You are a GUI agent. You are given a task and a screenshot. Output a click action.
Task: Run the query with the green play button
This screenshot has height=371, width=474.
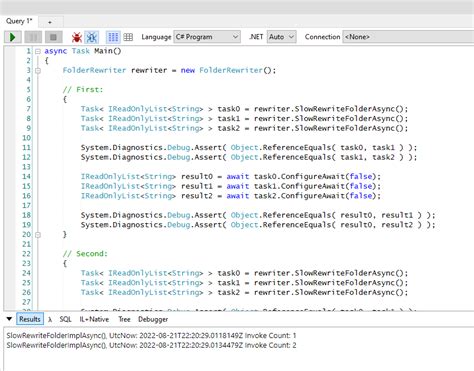[13, 37]
